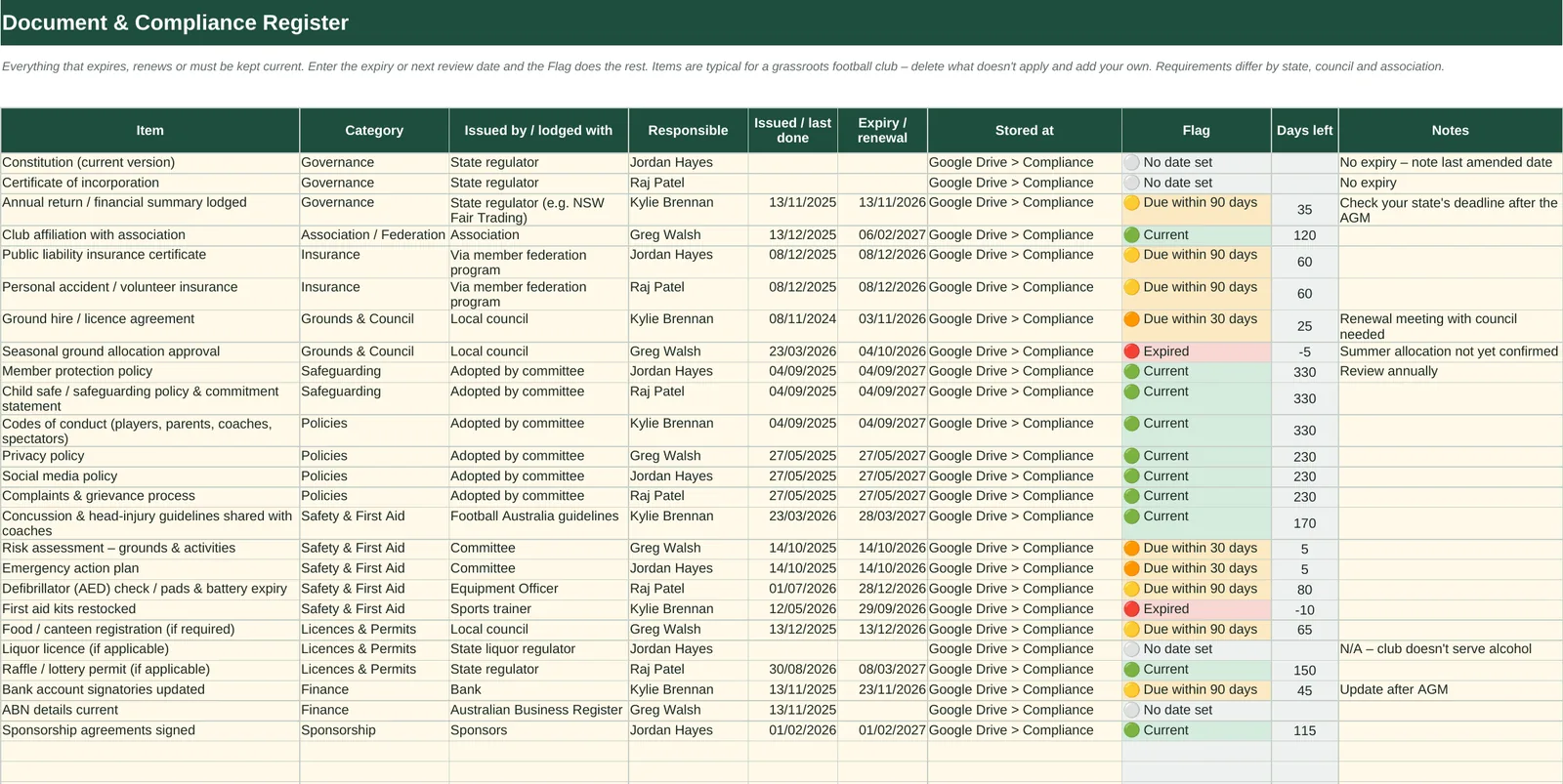This screenshot has width=1563, height=784.
Task: Click the Review annually note
Action: [x=1450, y=371]
